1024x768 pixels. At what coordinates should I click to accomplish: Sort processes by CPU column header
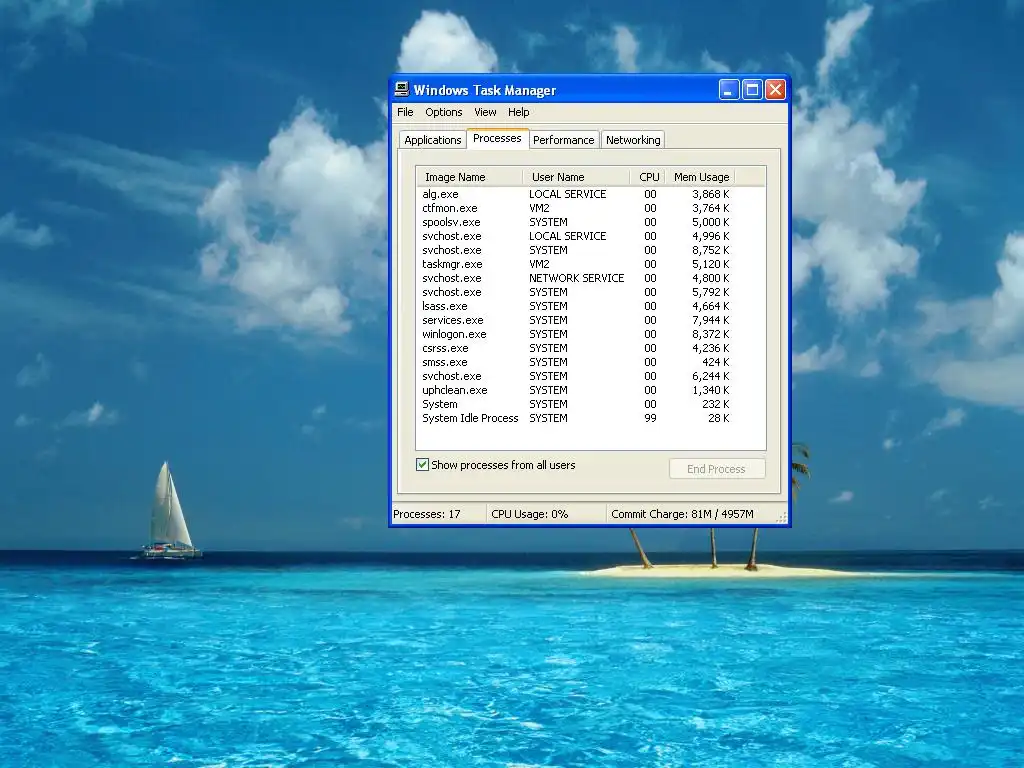pyautogui.click(x=648, y=177)
